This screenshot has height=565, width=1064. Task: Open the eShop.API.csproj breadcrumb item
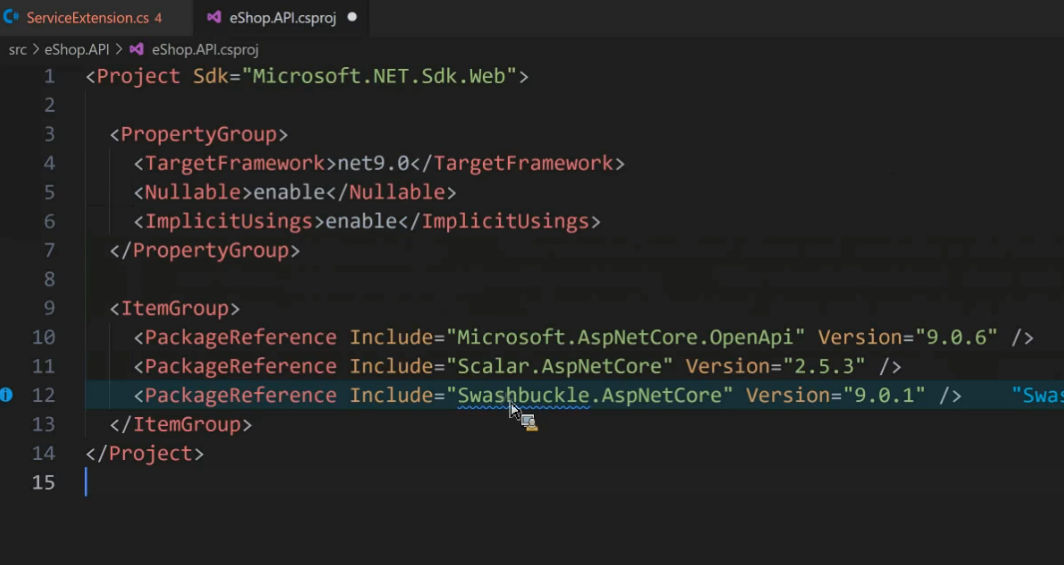click(205, 50)
